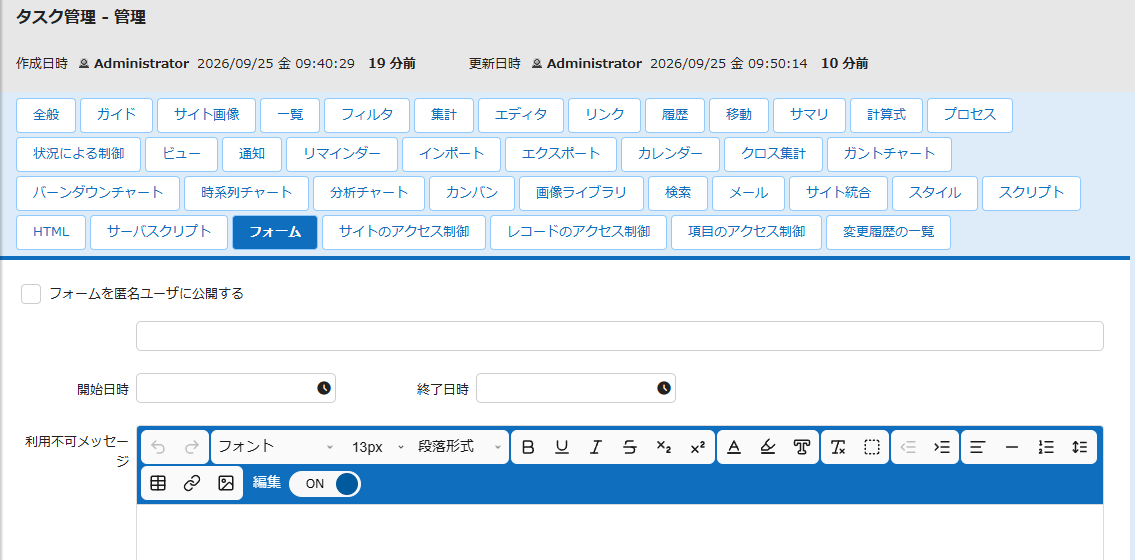The height and width of the screenshot is (560, 1135).
Task: Click the 終了日時 date input field
Action: pyautogui.click(x=575, y=388)
